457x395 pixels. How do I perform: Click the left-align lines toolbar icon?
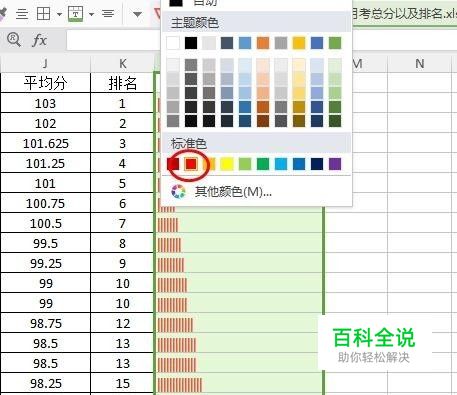coord(22,14)
